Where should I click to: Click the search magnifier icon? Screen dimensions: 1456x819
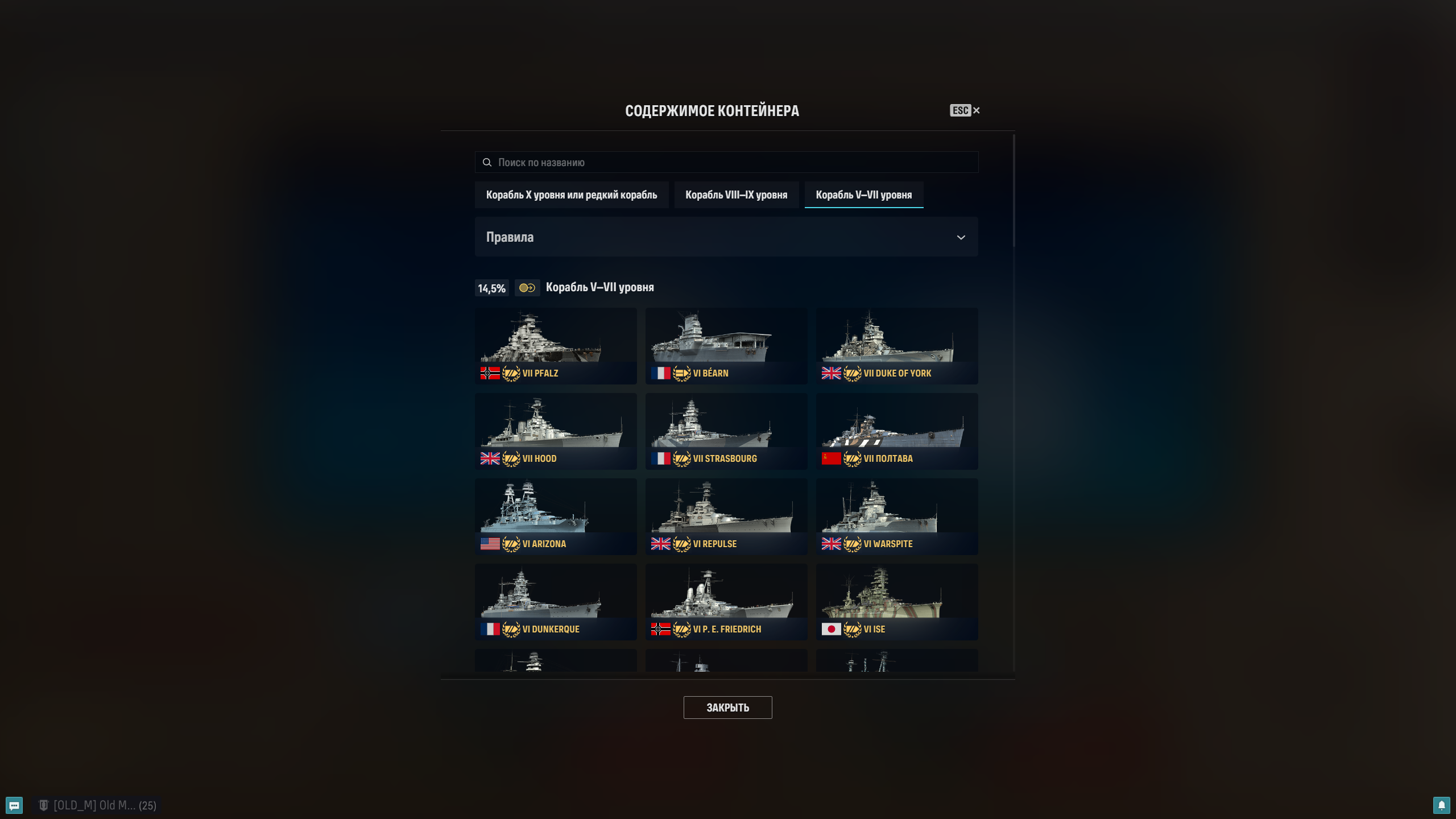[x=487, y=163]
